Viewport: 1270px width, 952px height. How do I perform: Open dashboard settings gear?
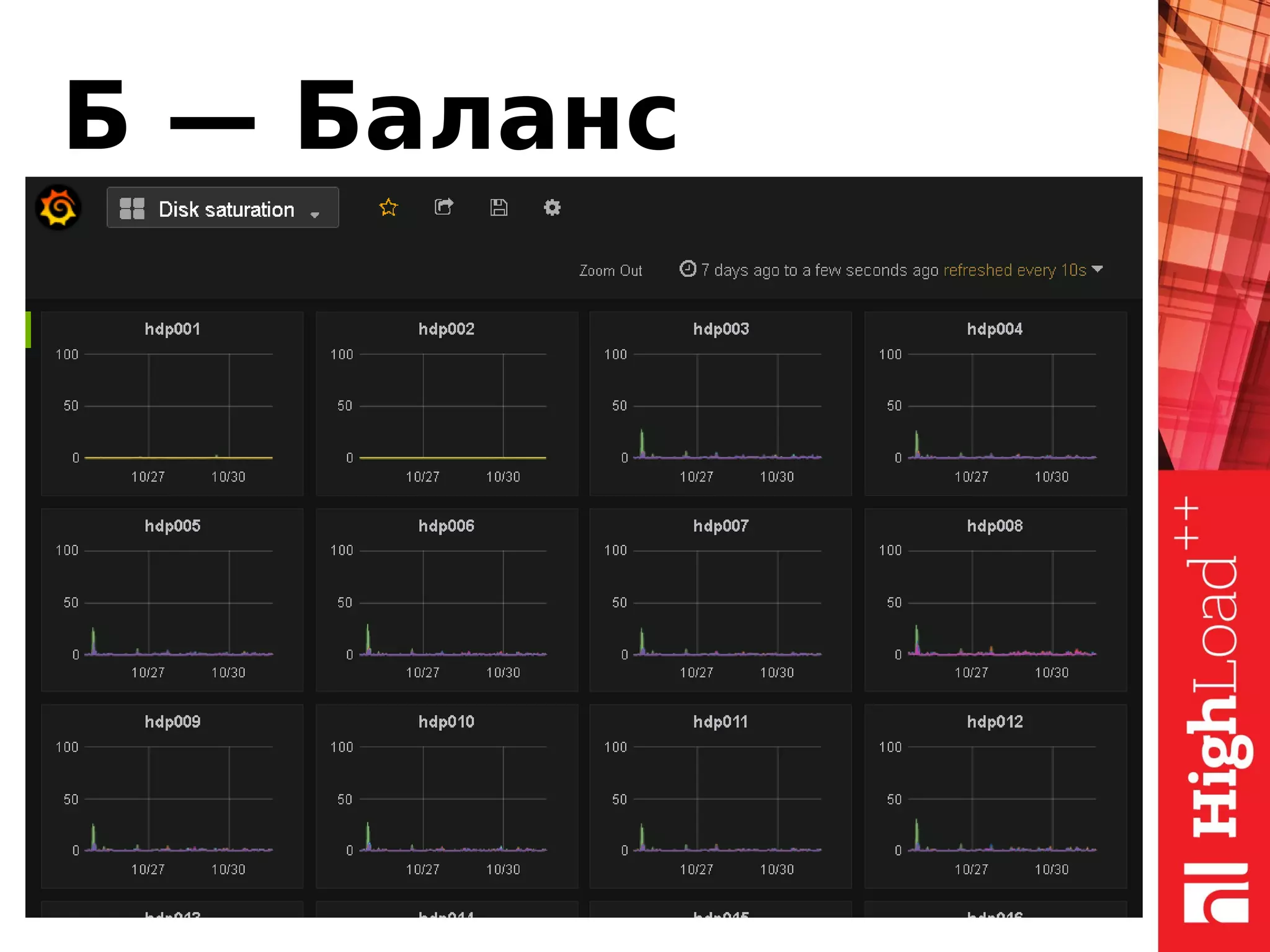pyautogui.click(x=552, y=208)
